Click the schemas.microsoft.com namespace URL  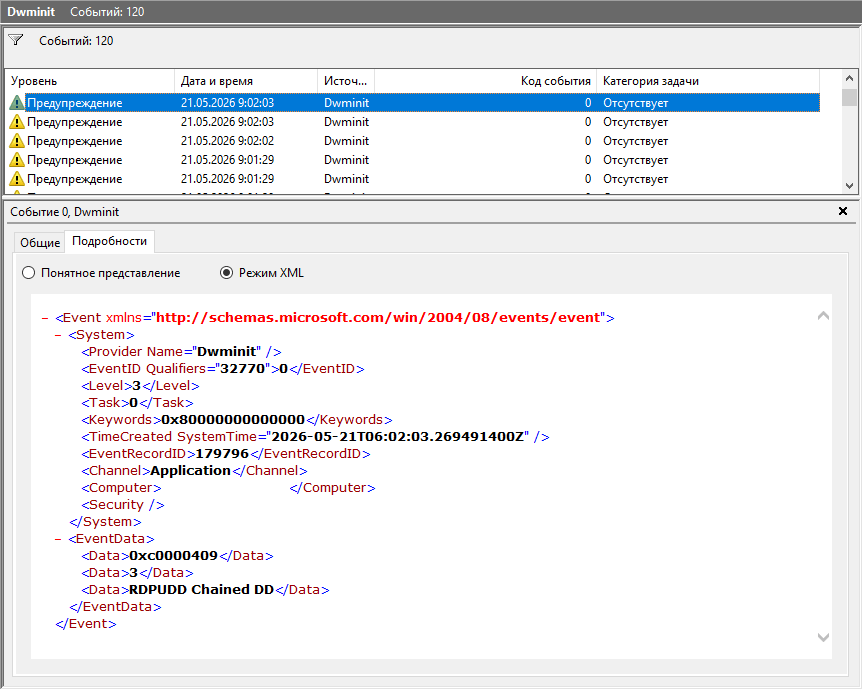378,318
